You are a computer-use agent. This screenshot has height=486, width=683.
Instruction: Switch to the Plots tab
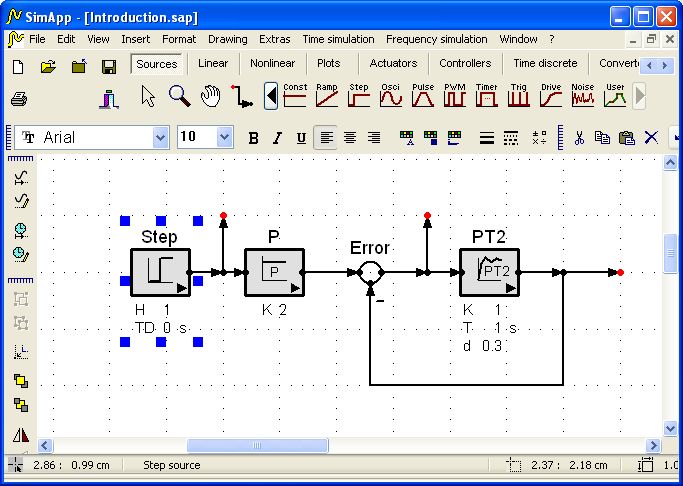point(328,63)
